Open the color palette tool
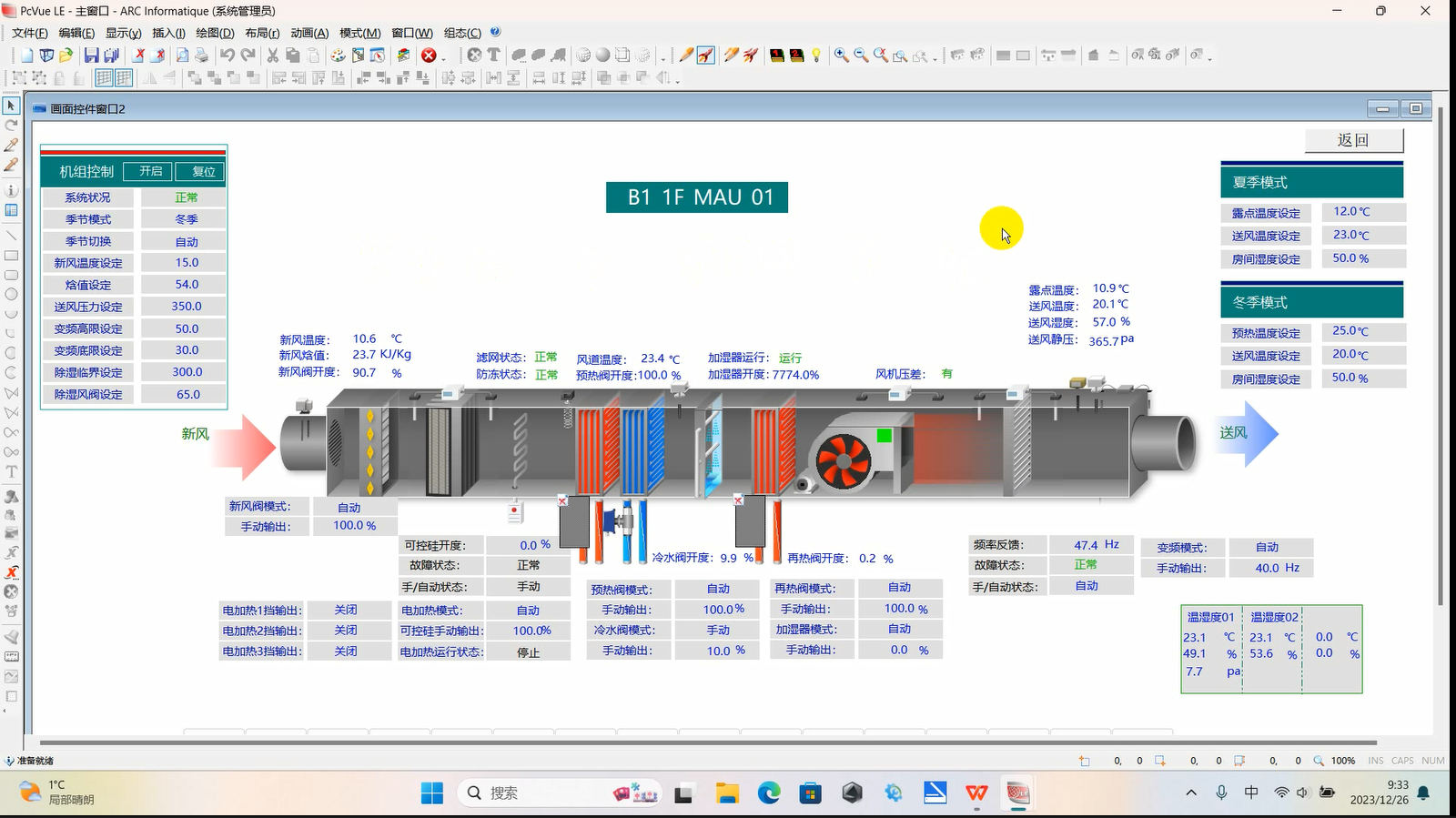This screenshot has height=818, width=1456. pos(338,56)
